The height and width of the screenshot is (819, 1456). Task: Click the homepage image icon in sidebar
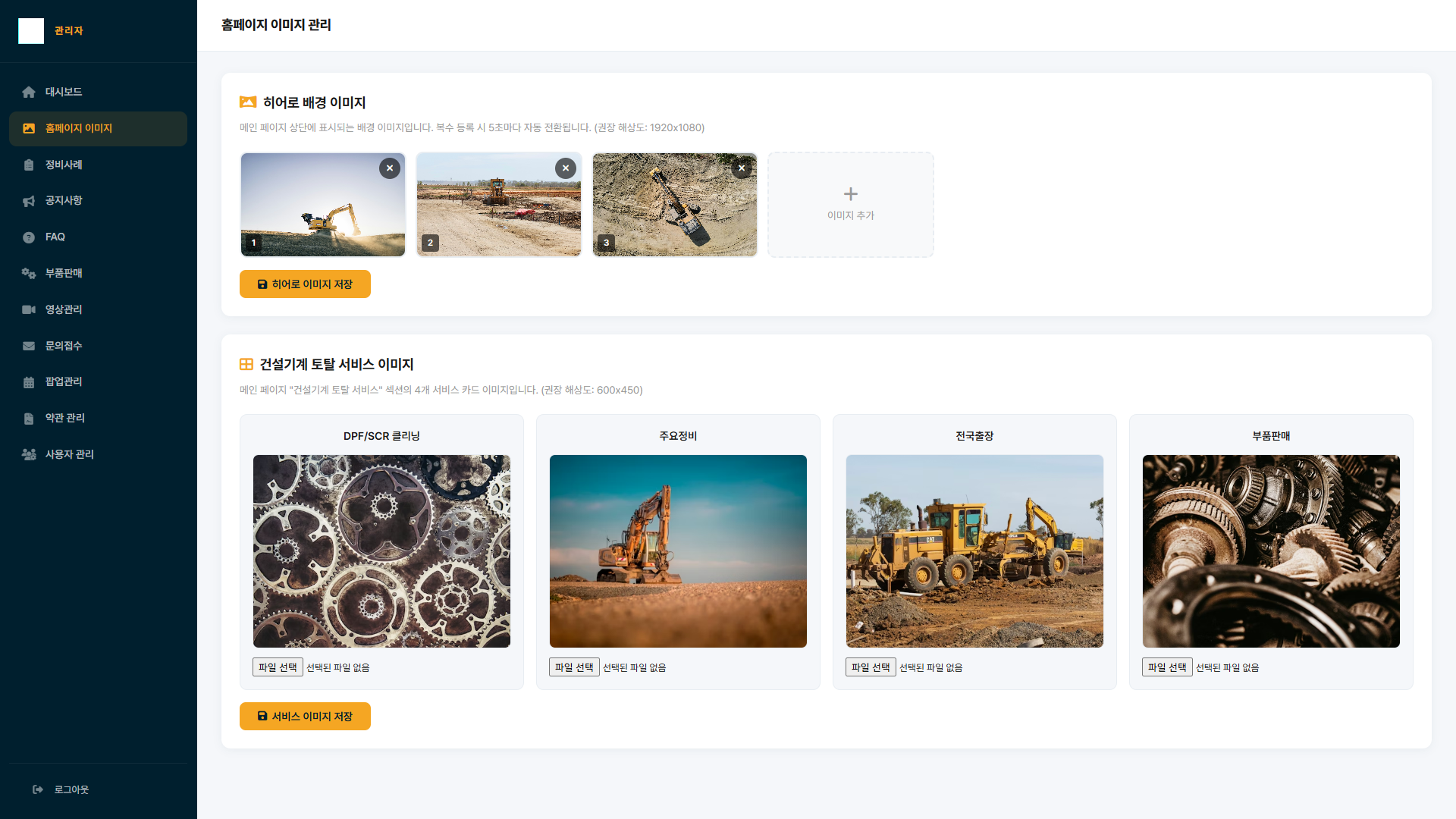coord(29,128)
